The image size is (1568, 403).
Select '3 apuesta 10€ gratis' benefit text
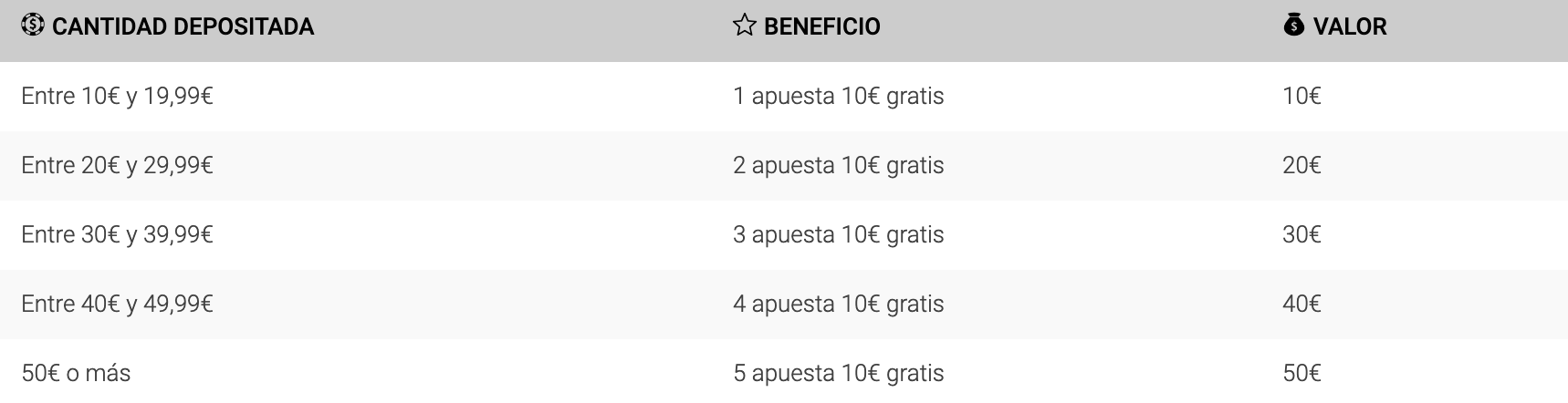tap(839, 235)
